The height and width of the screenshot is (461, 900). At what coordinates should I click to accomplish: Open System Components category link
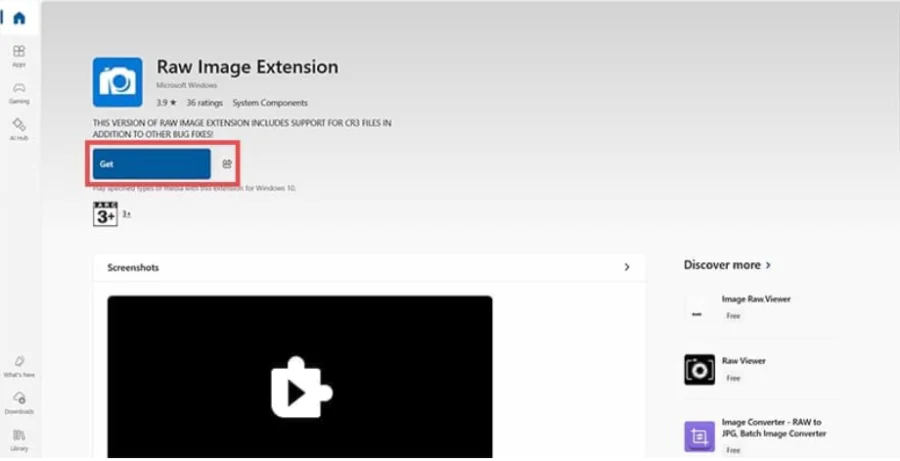point(270,103)
